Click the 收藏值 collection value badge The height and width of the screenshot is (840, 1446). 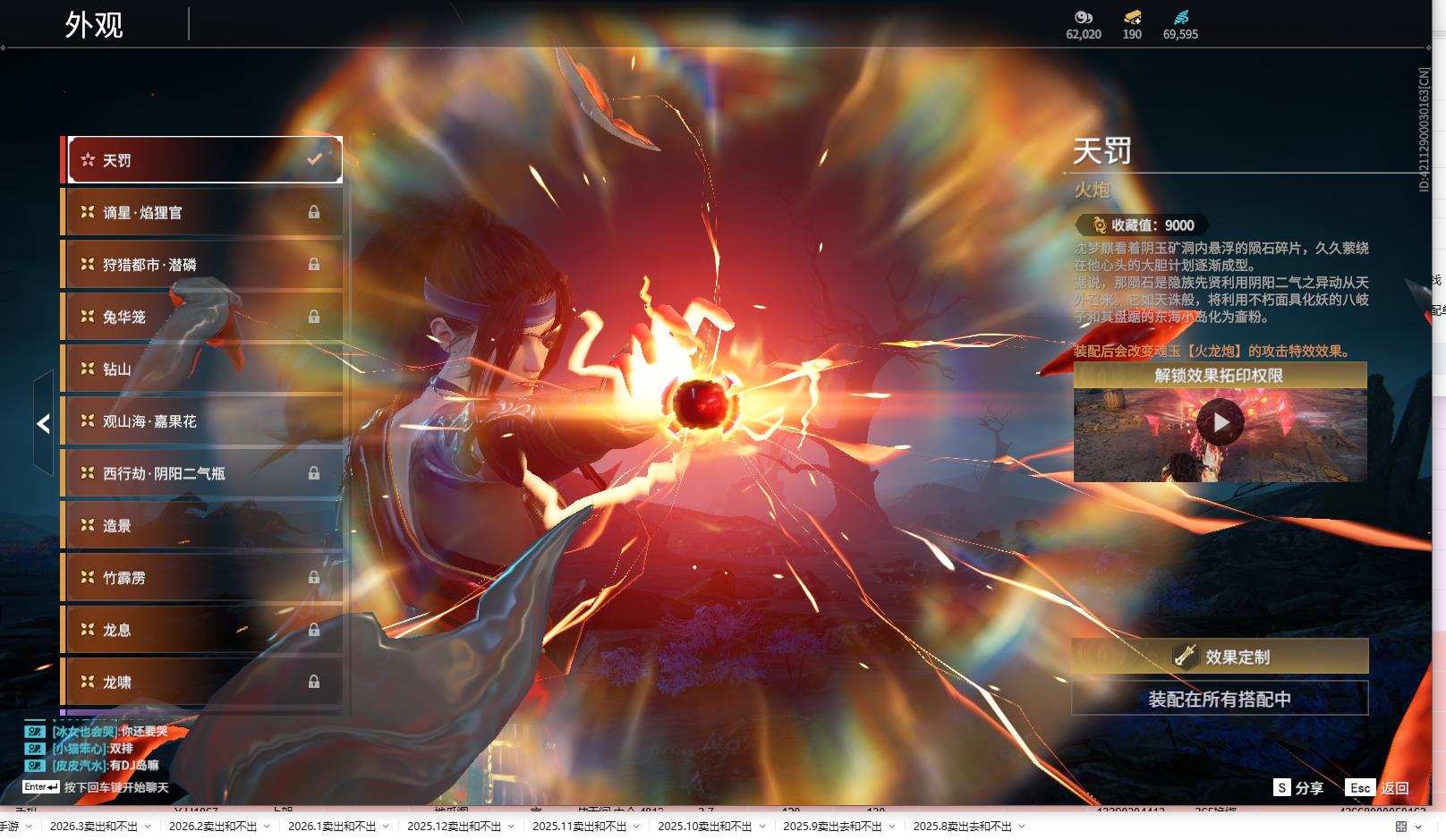point(1142,225)
